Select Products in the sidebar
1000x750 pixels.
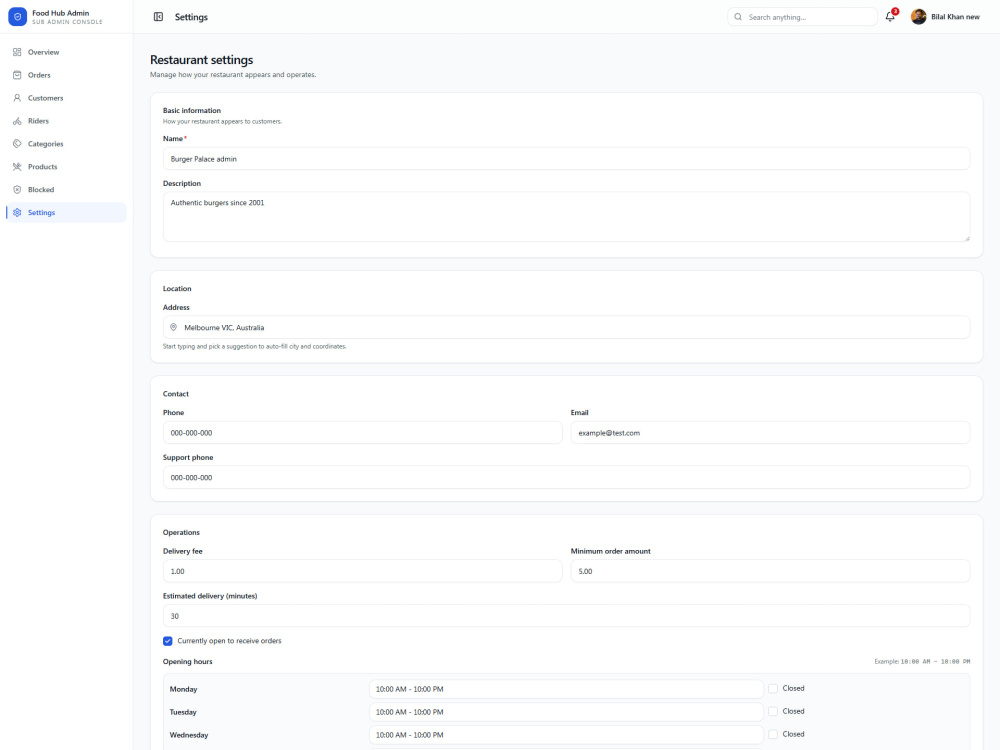click(66, 166)
